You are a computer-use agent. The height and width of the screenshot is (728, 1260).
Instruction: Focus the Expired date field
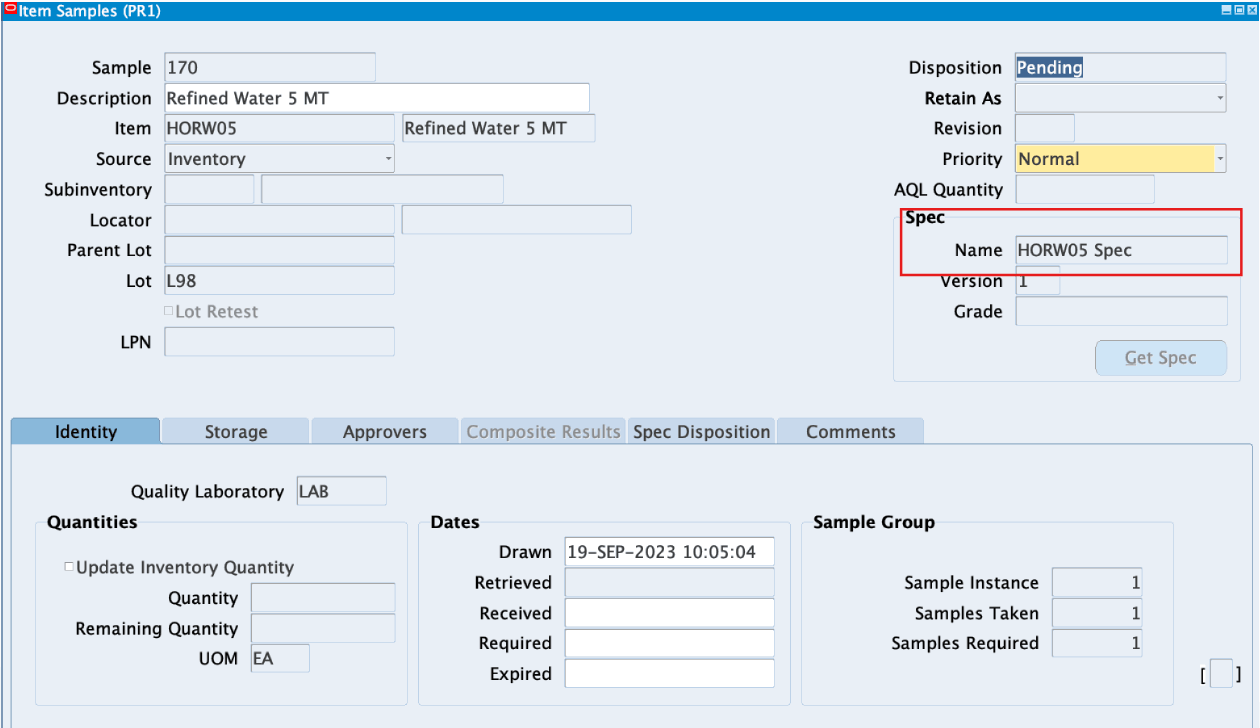coord(669,674)
